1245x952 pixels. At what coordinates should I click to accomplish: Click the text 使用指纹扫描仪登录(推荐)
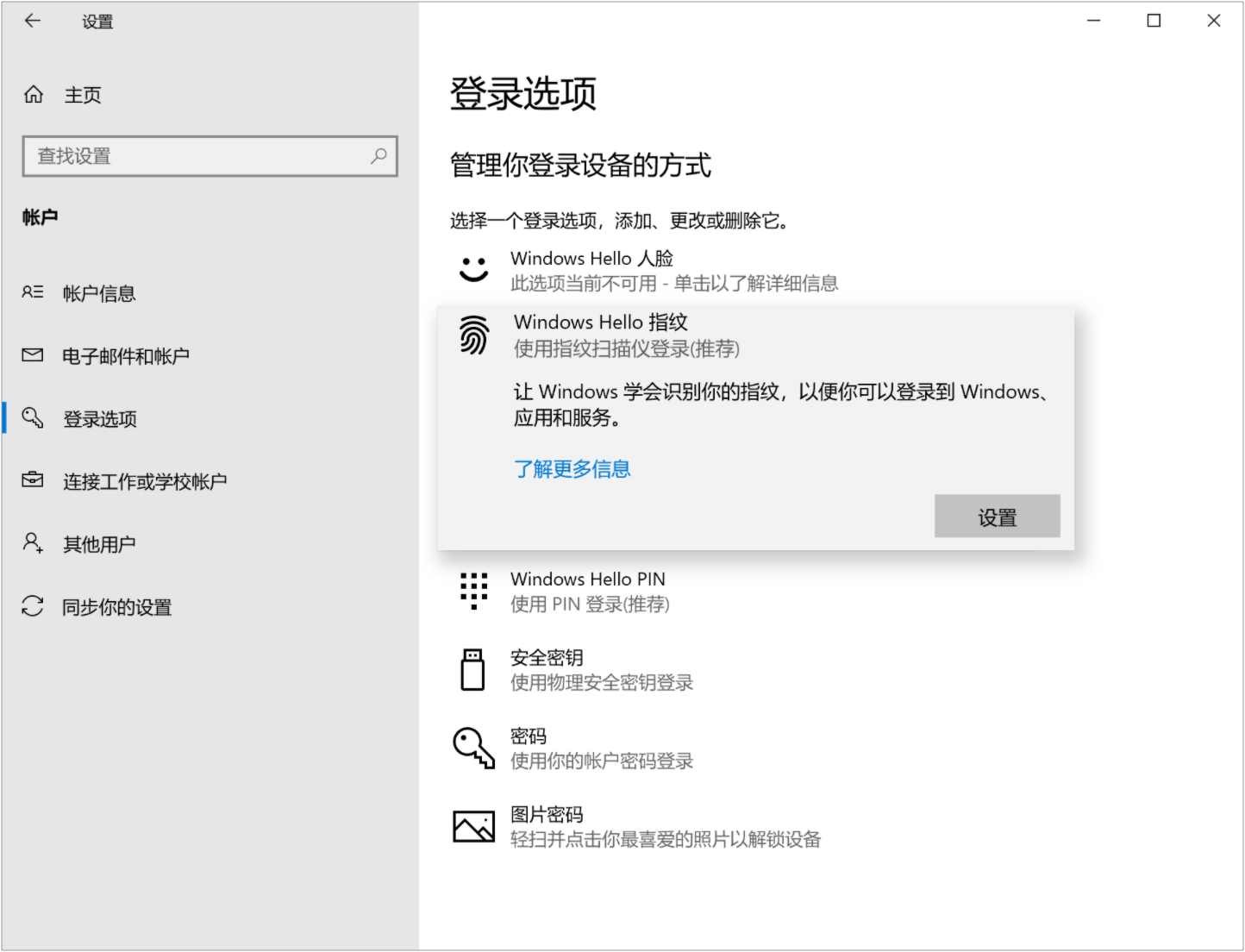click(x=627, y=349)
